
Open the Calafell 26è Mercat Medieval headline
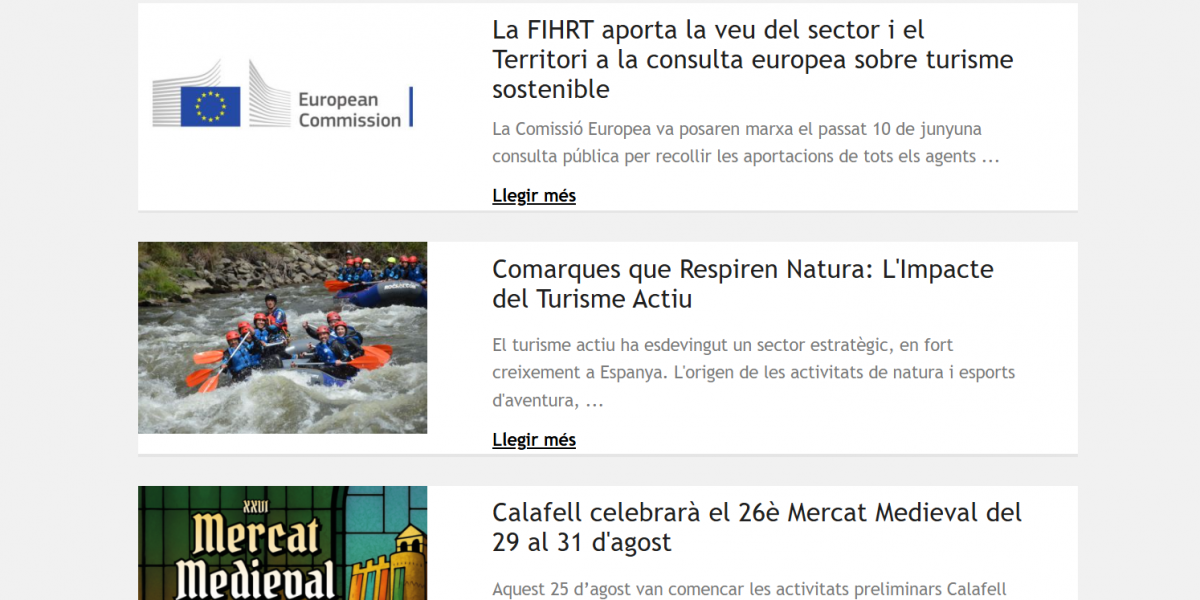tap(757, 528)
